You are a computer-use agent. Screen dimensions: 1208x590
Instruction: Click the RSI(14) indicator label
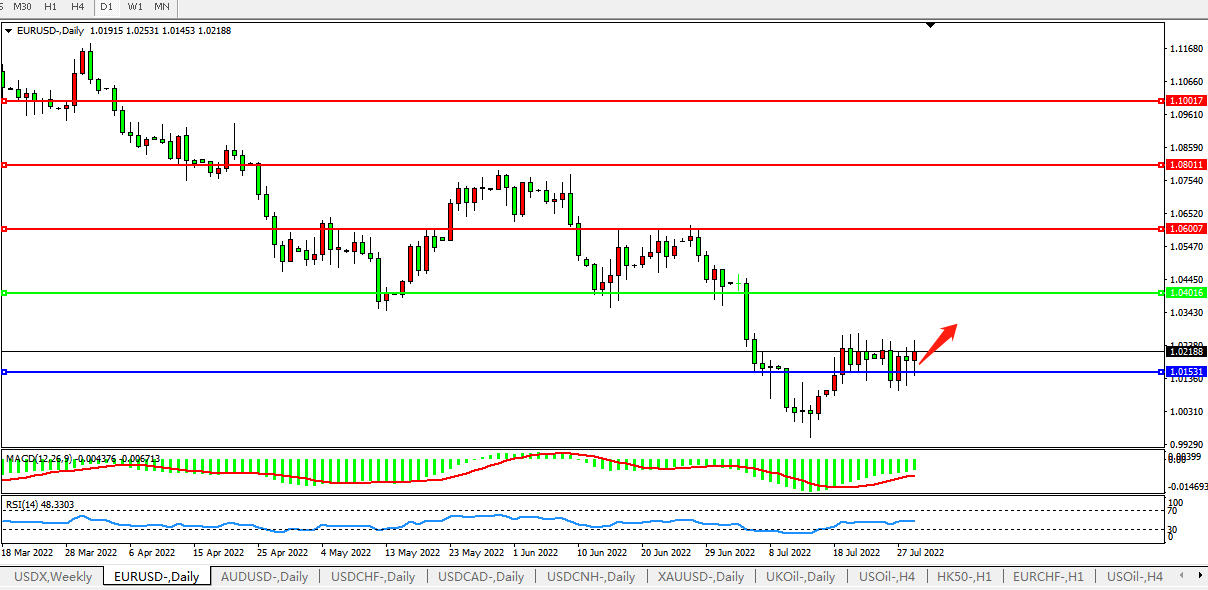coord(24,505)
